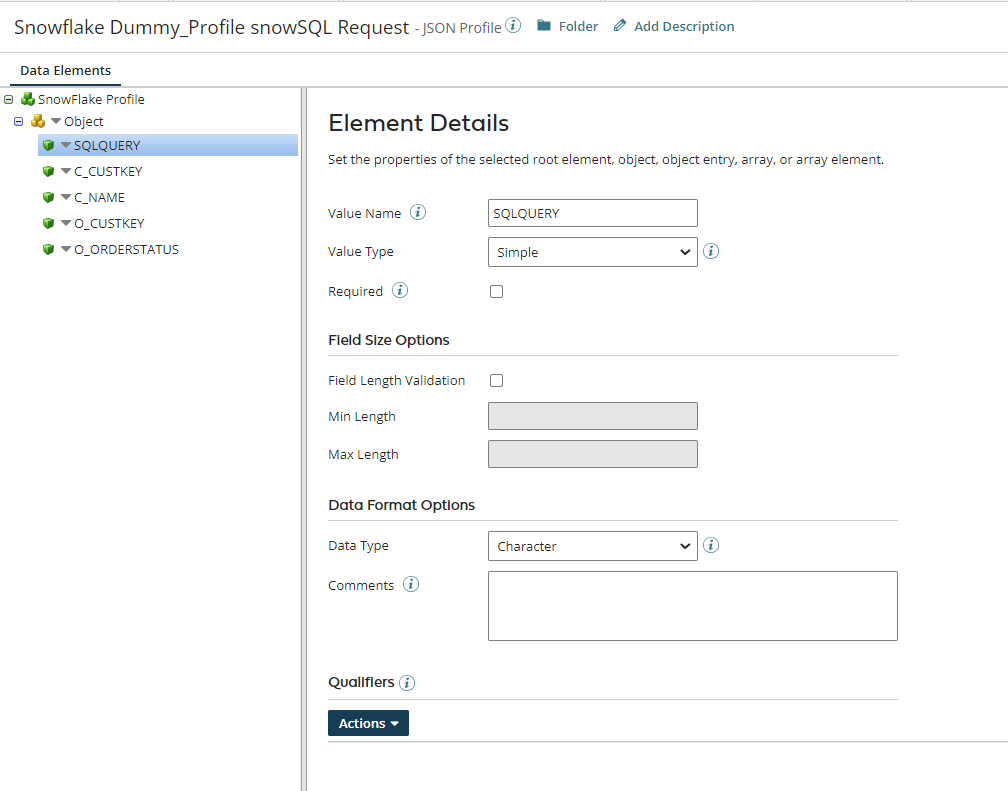Click the green element icon beside SQLQUERY
This screenshot has height=791, width=1008.
[x=48, y=145]
